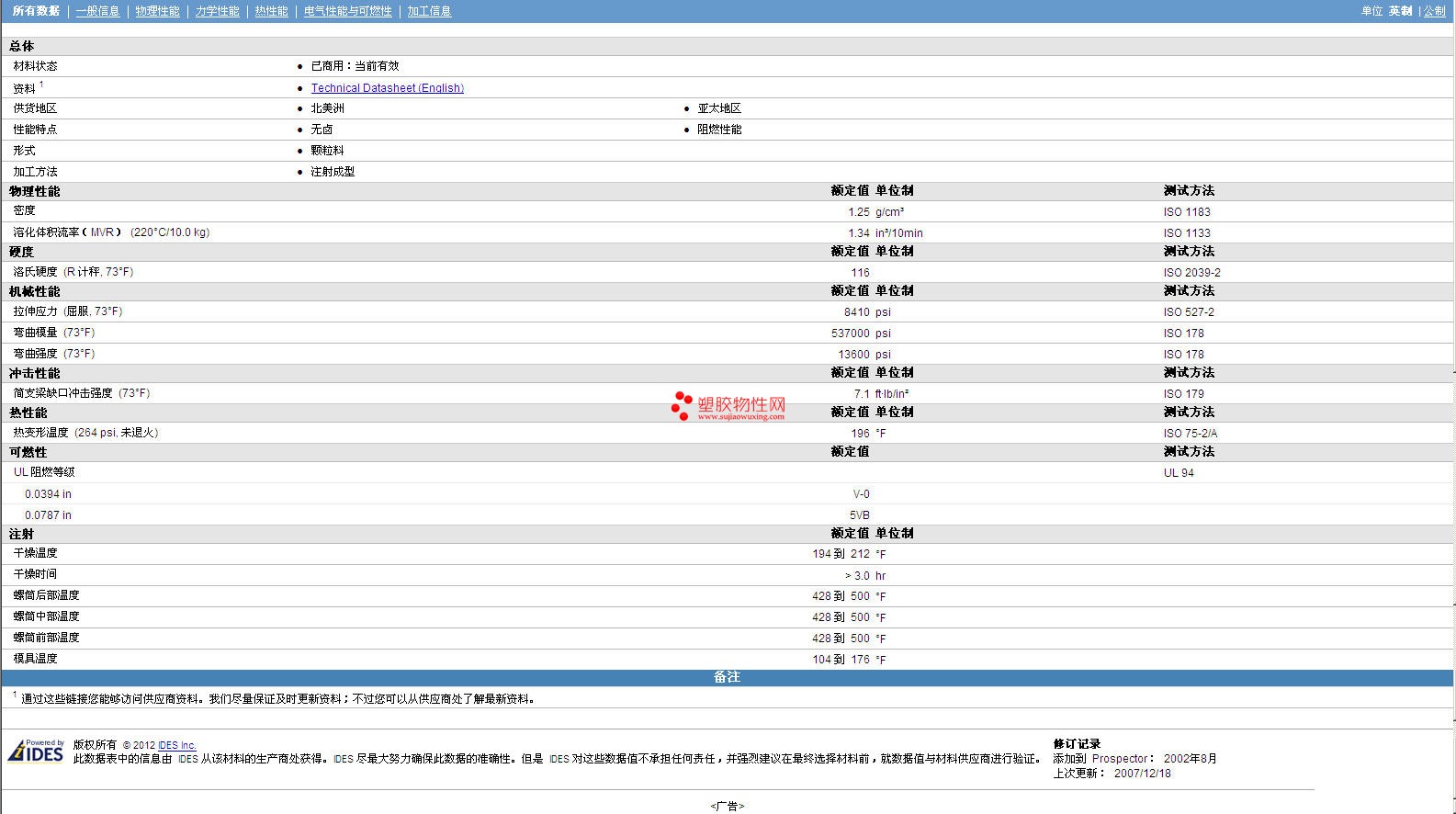The image size is (1456, 814).
Task: Open the 加工信息 tab
Action: (x=429, y=11)
